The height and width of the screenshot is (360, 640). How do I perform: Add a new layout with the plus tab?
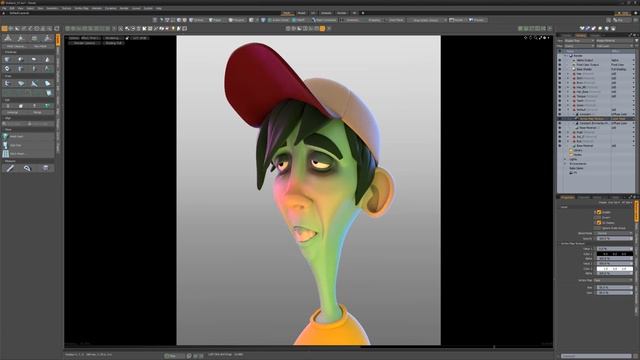tap(363, 13)
